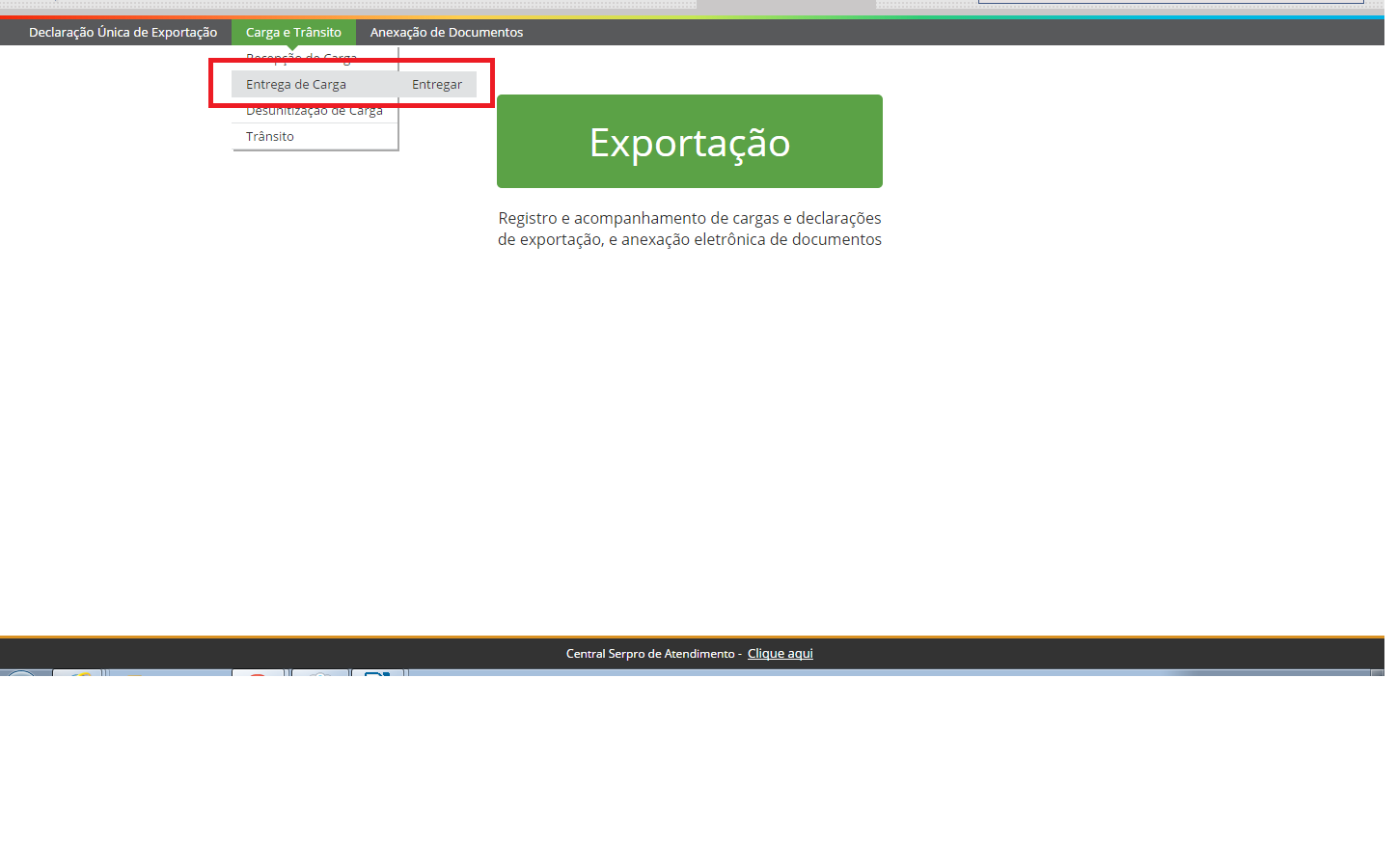Follow the Clique aqui link in footer
The width and height of the screenshot is (1397, 868).
[x=780, y=653]
